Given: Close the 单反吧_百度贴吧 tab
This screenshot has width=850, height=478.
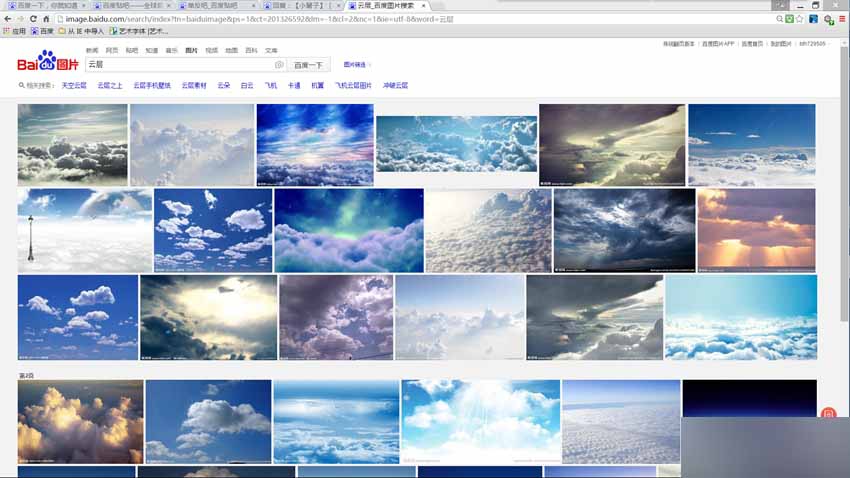Looking at the screenshot, I should click(x=254, y=5).
